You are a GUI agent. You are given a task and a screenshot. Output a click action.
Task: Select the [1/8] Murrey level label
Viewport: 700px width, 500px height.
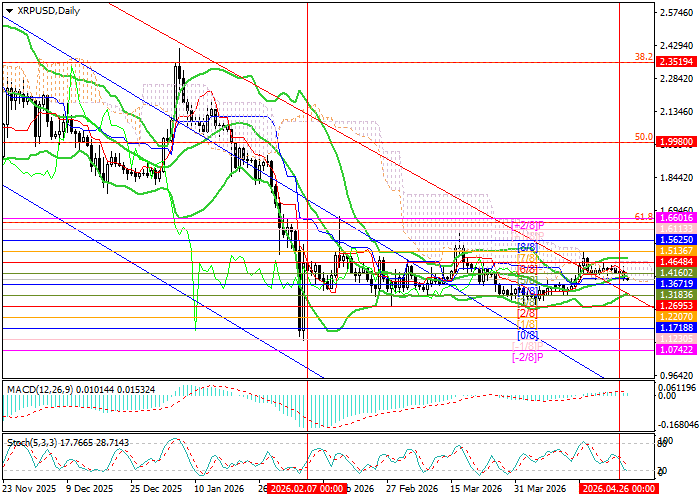528,324
